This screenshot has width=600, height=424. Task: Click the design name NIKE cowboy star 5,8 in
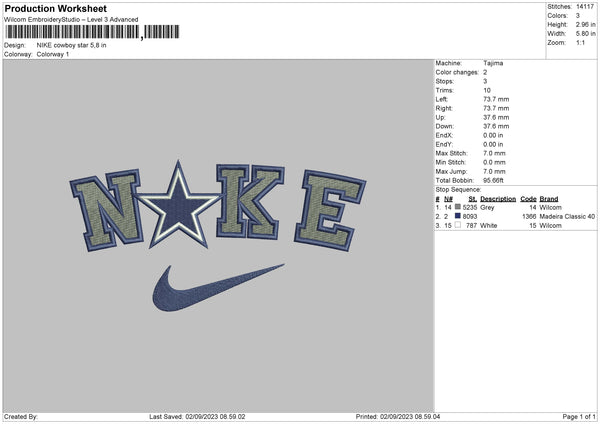(72, 45)
